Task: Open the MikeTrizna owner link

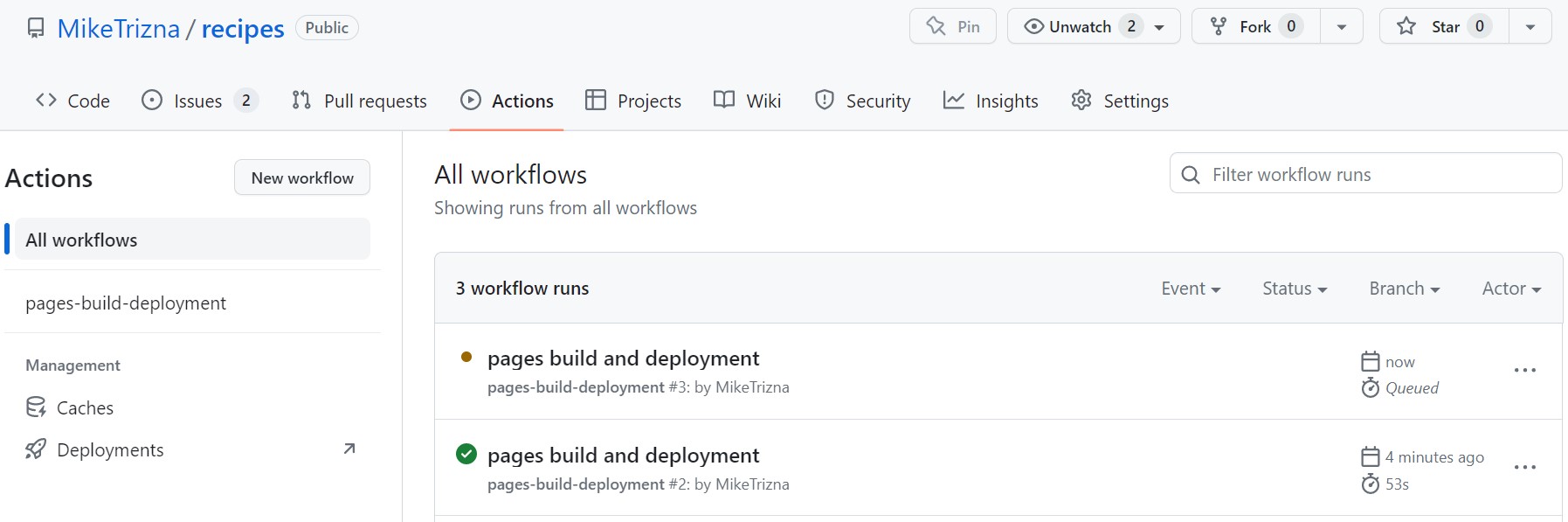Action: click(x=119, y=29)
